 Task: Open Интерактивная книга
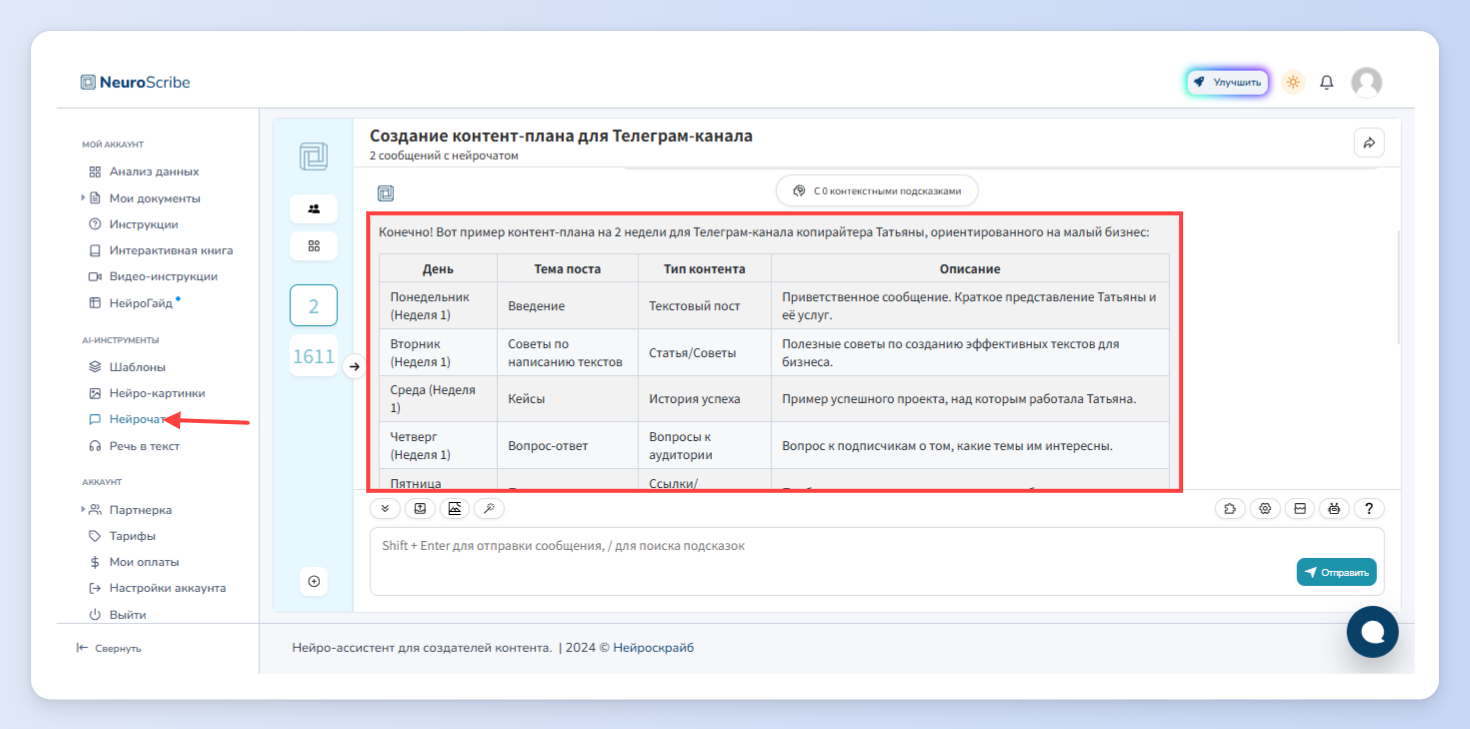click(x=171, y=250)
